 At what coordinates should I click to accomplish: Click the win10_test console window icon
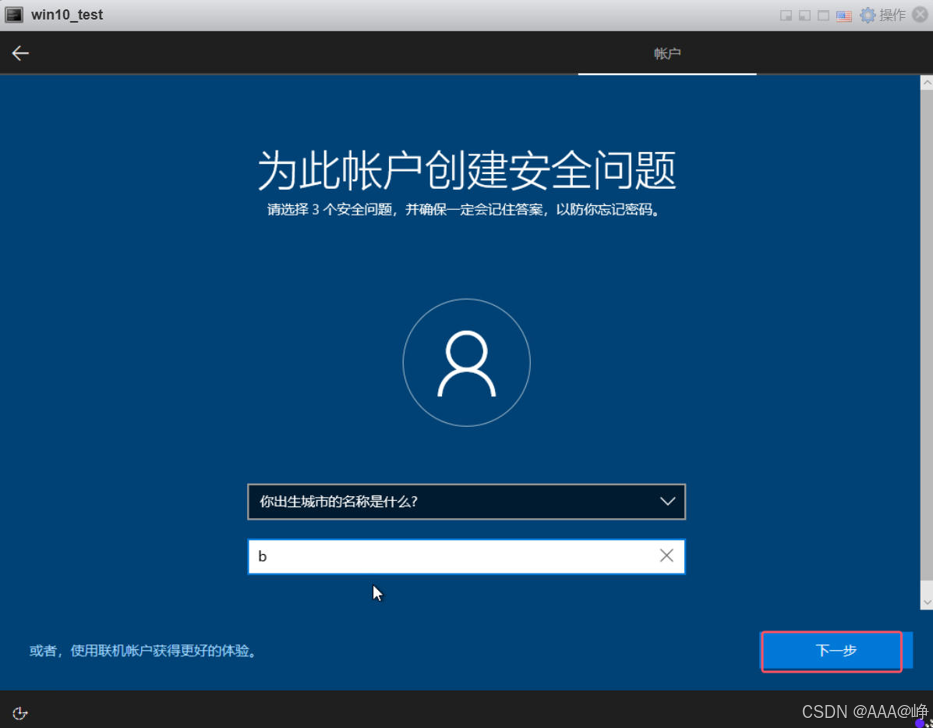[14, 15]
